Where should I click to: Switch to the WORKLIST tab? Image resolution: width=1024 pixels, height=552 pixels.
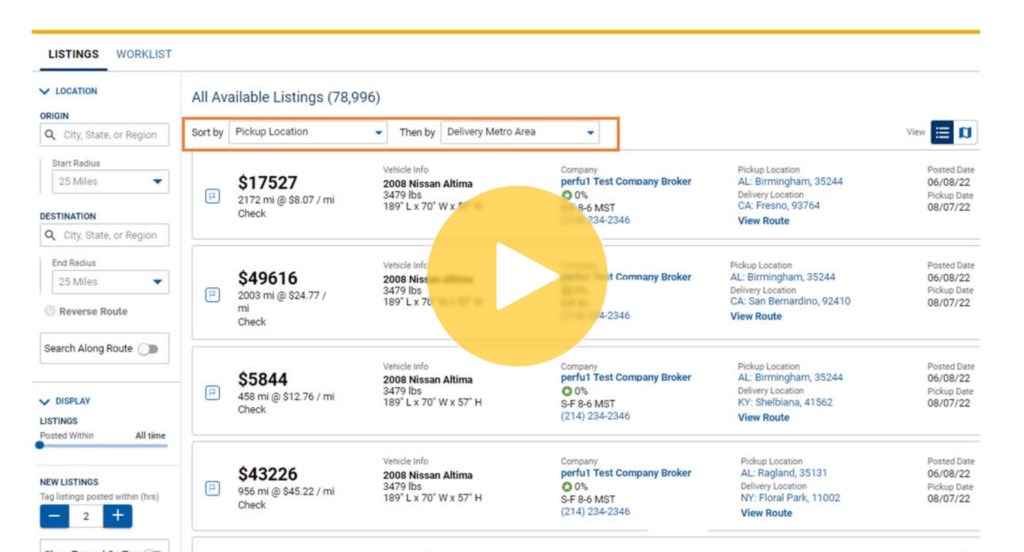[144, 54]
